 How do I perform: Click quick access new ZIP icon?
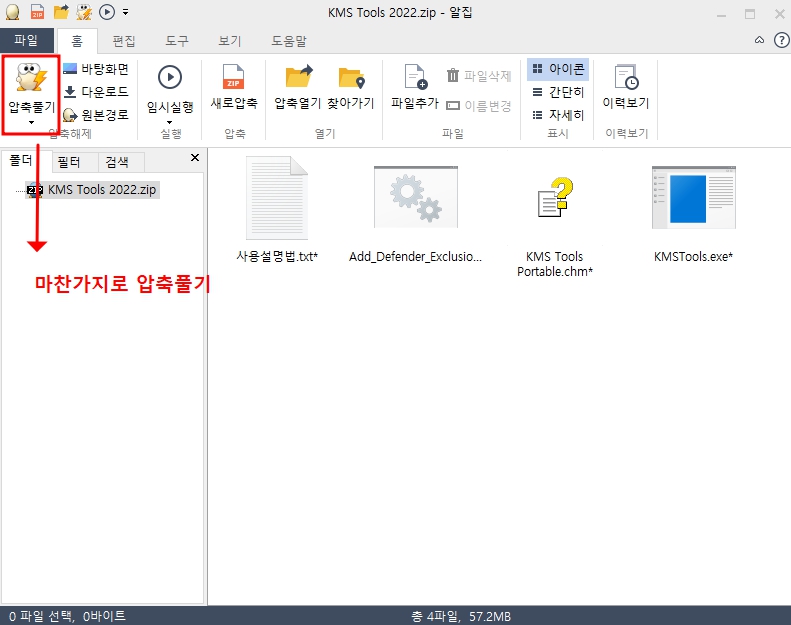37,12
